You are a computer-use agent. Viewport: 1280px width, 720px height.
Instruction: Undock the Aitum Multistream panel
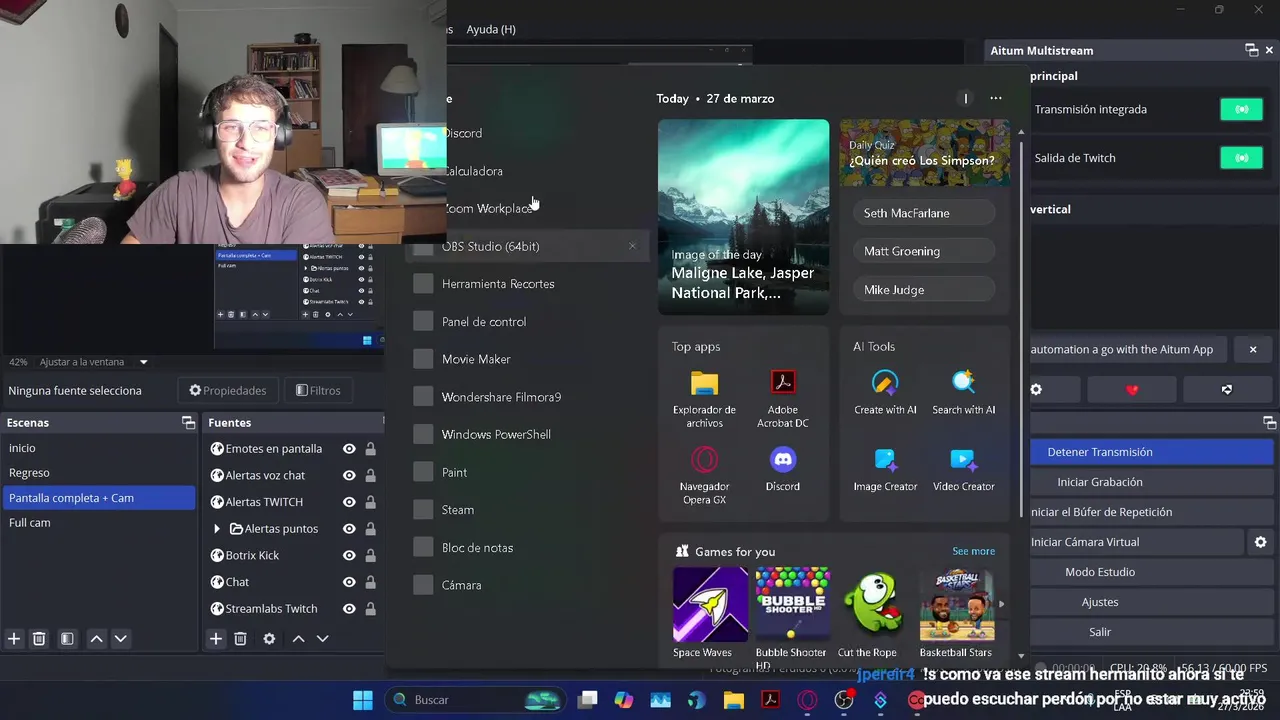[x=1251, y=50]
